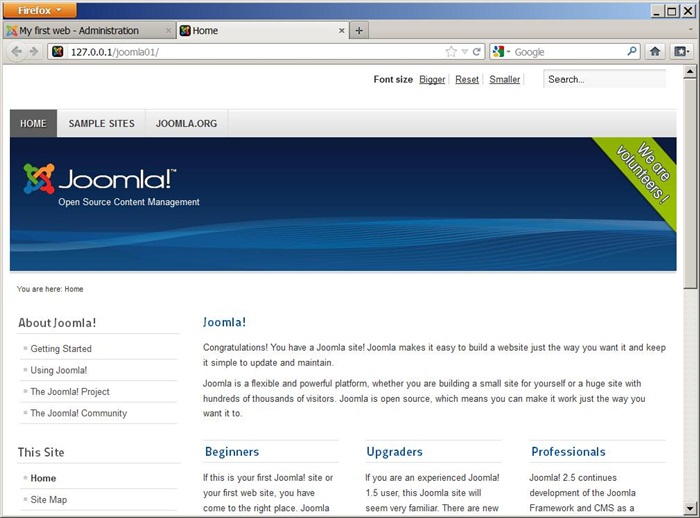Click the About Joomla! module heading
Viewport: 700px width, 518px height.
pyautogui.click(x=57, y=323)
